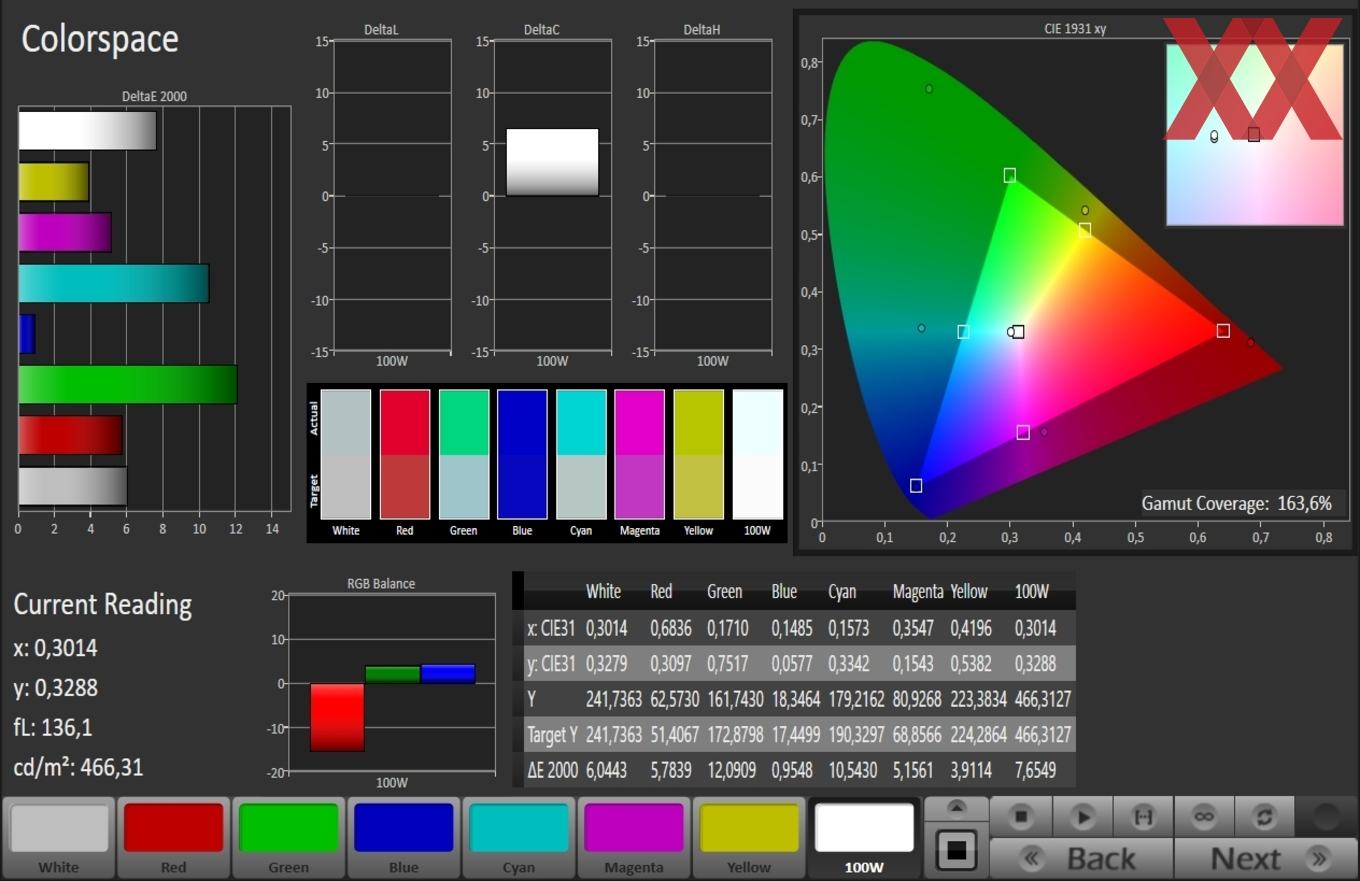Click the ΔE 2000 row label

553,771
